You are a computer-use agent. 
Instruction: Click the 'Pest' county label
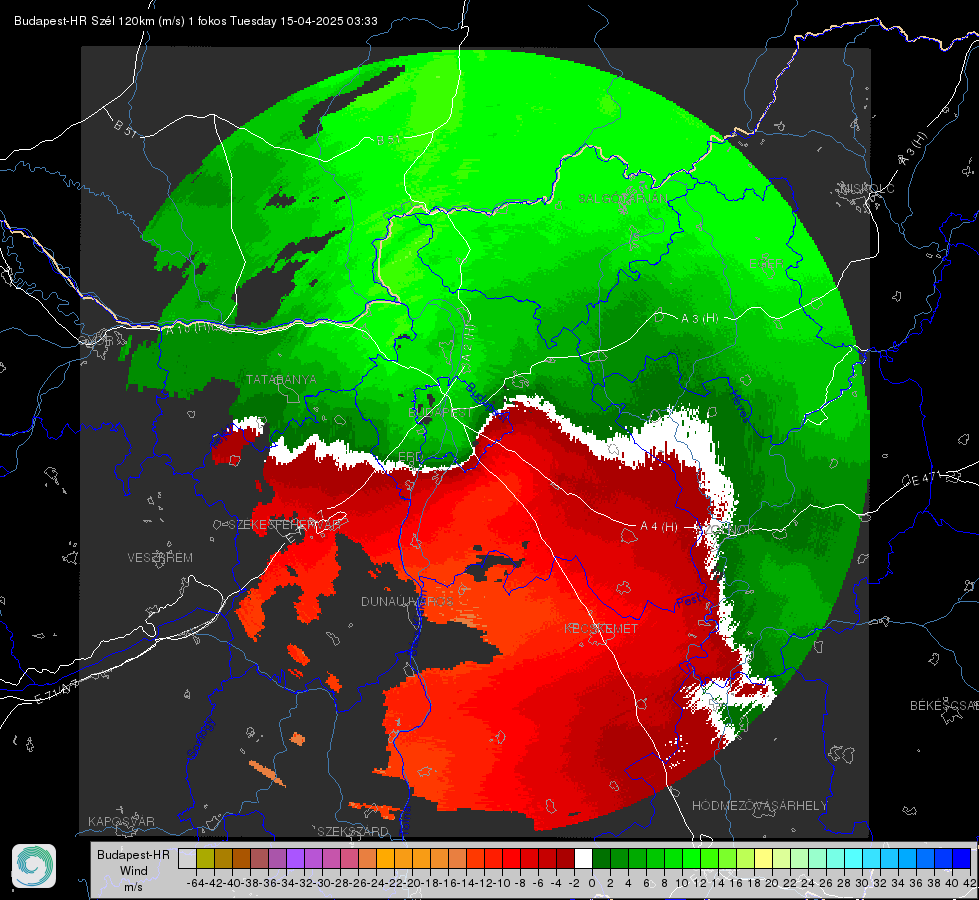(687, 601)
